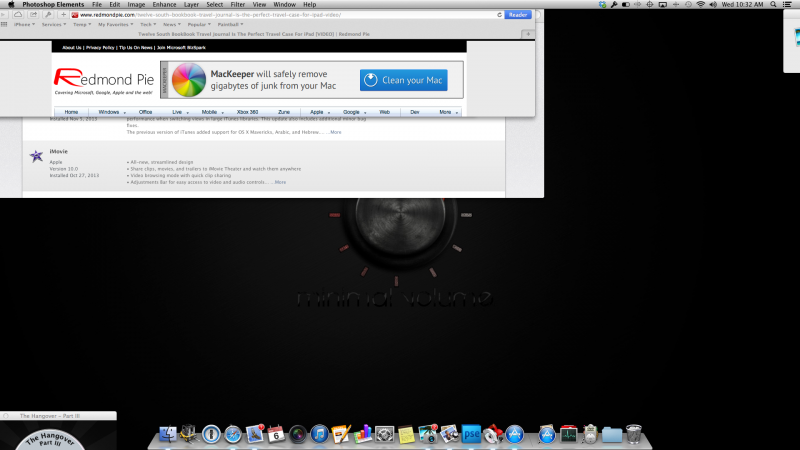Open Privacy Policy link on Redmond Pie

point(100,47)
